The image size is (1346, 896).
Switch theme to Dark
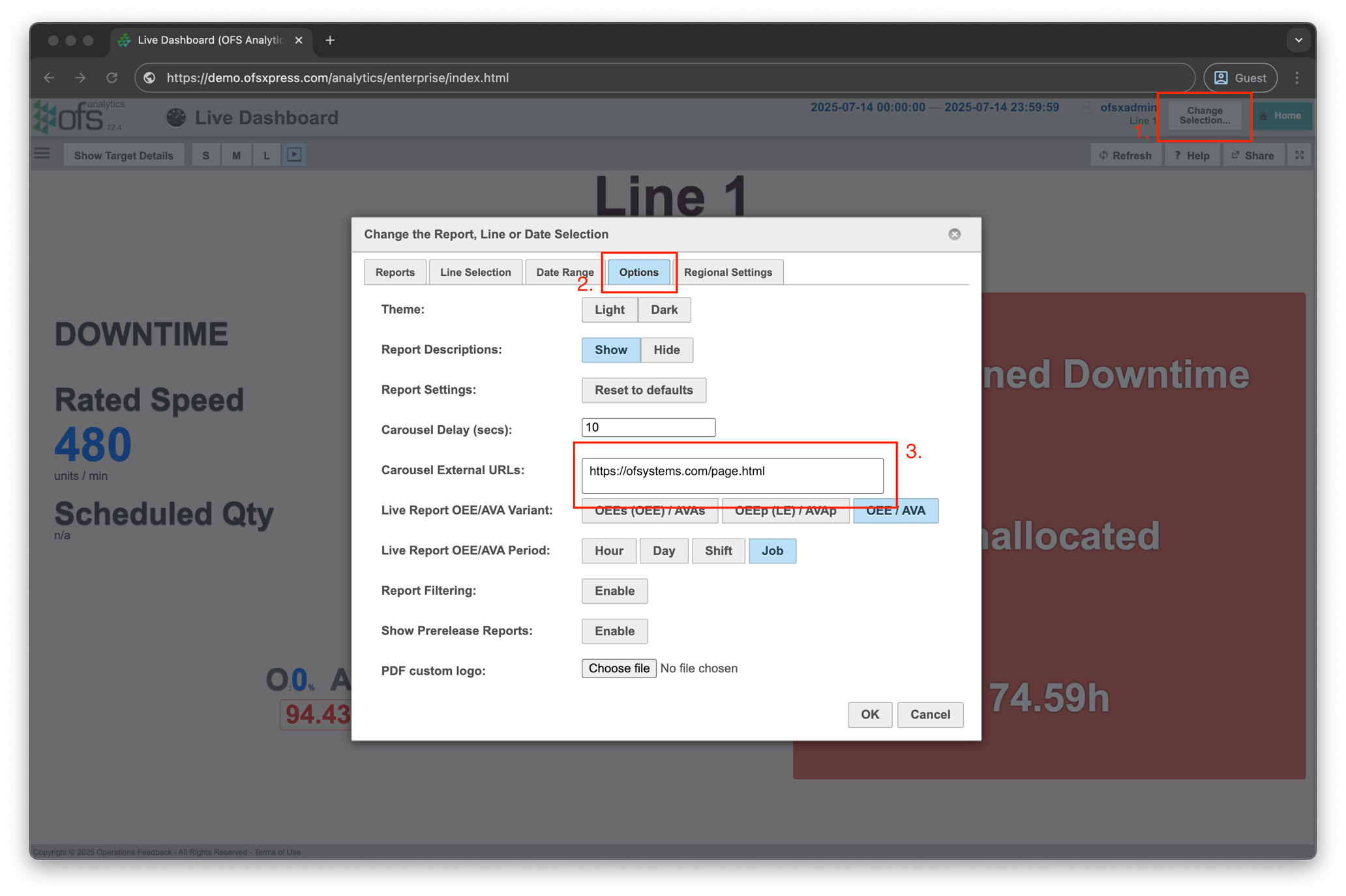point(663,310)
